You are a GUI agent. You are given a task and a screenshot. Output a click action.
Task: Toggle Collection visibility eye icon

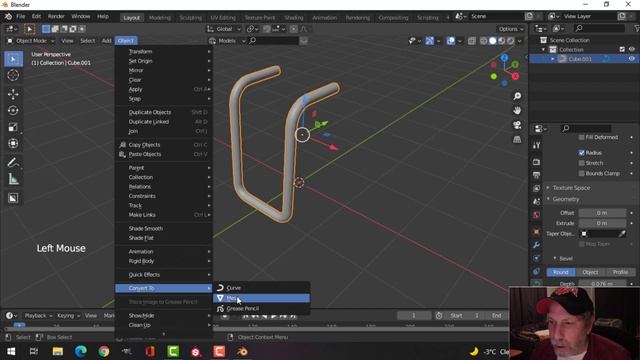631,49
